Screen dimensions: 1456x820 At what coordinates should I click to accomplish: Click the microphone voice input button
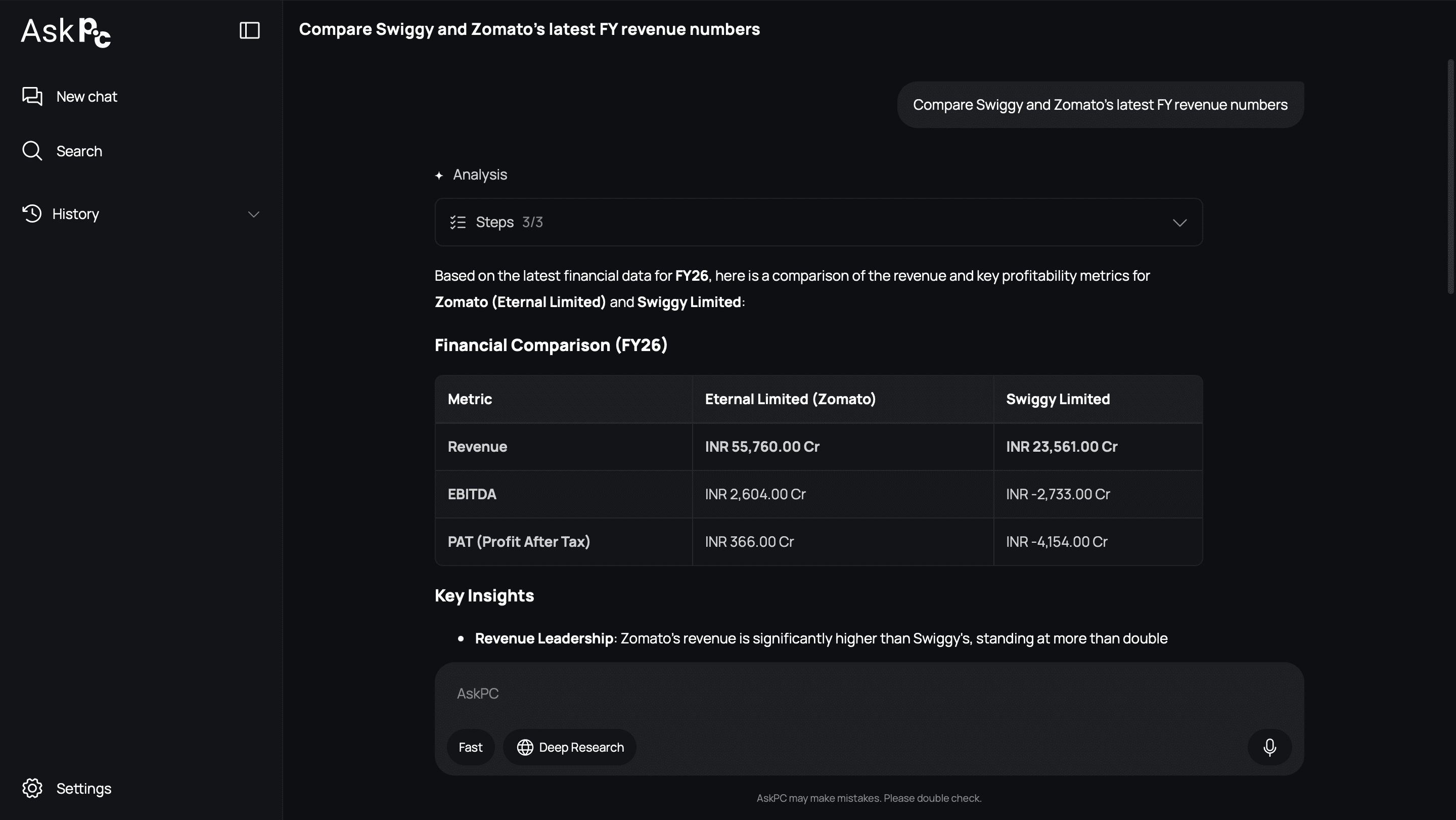tap(1269, 747)
